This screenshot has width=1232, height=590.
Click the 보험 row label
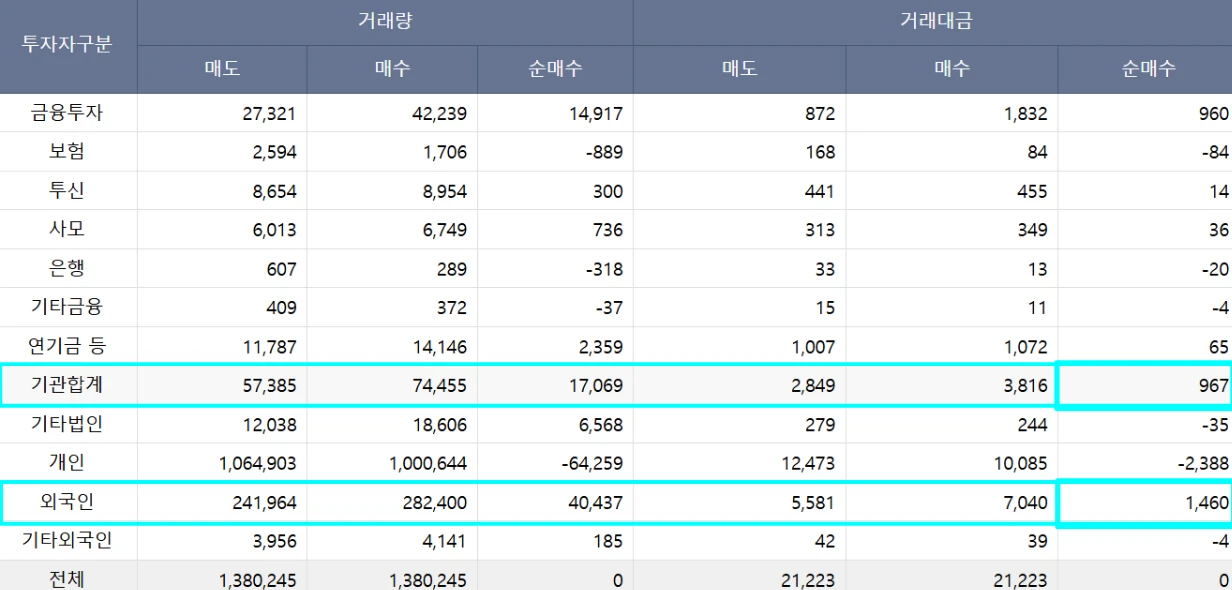point(67,152)
